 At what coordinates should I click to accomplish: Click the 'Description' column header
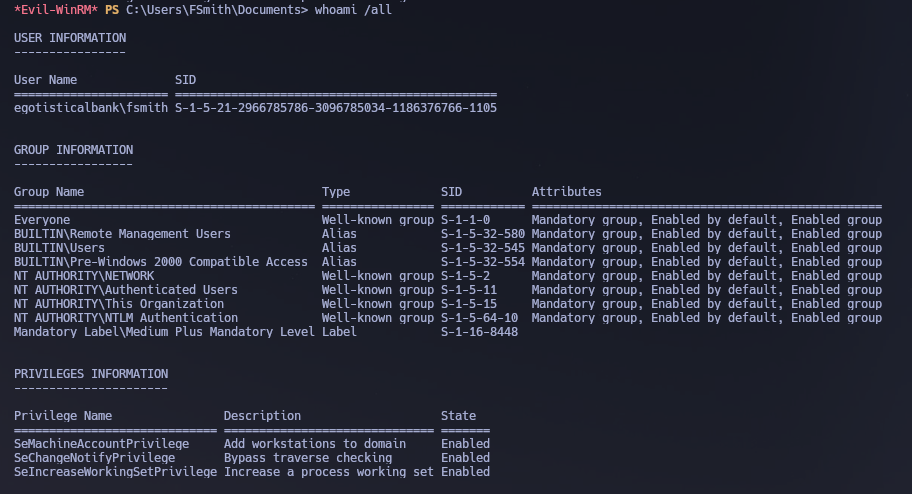click(262, 415)
